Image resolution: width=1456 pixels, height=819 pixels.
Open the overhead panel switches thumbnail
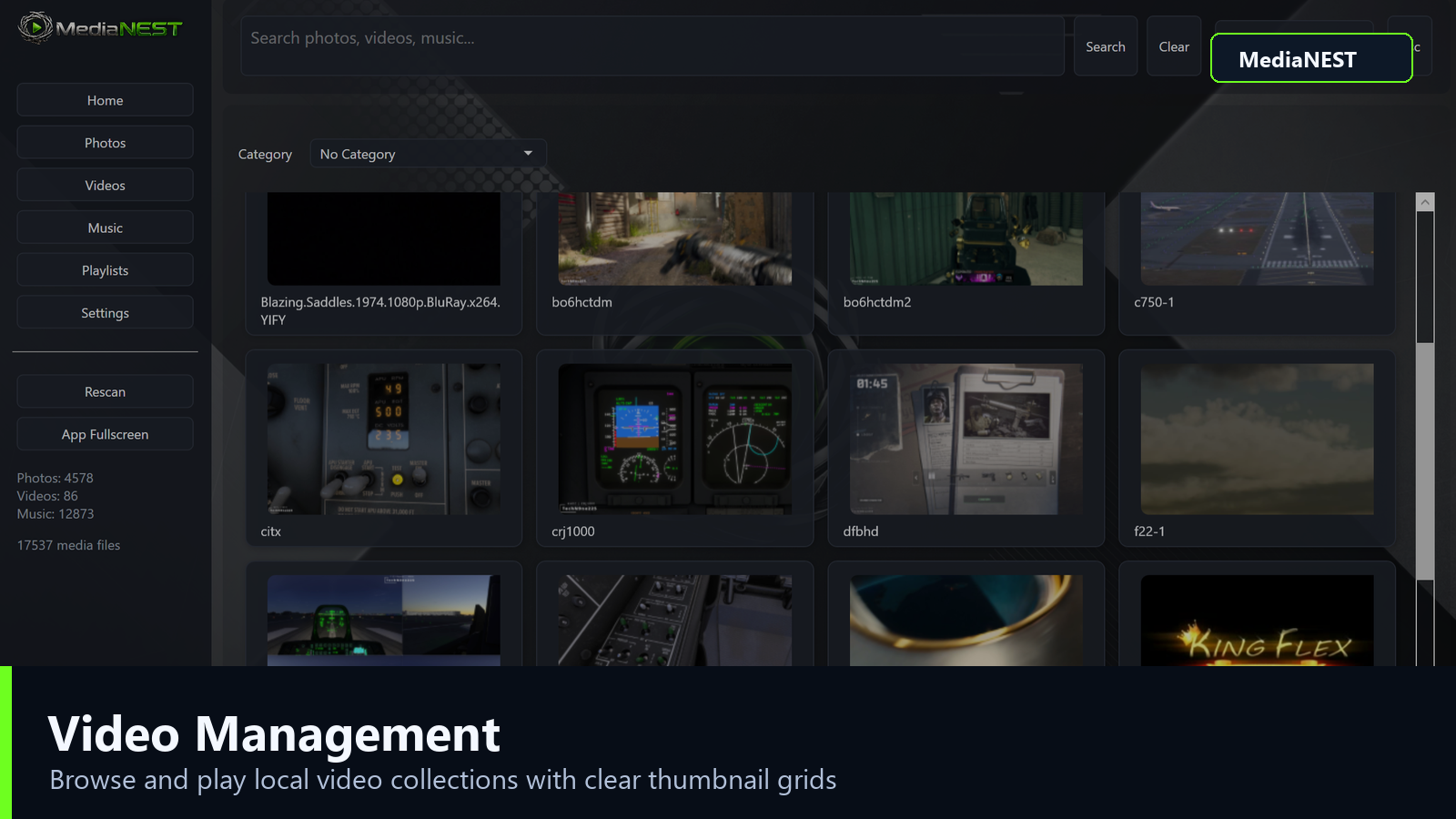tap(674, 621)
